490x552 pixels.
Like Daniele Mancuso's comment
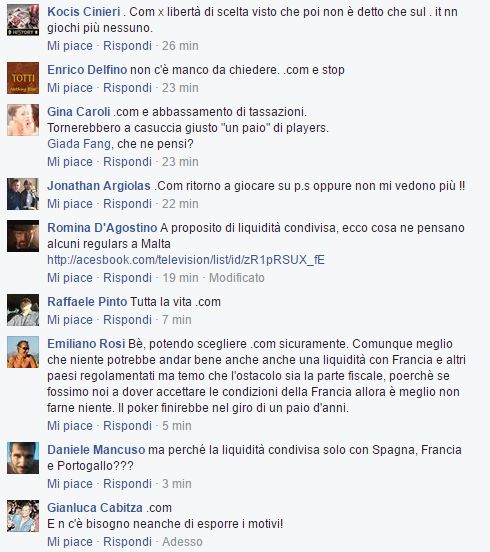click(x=70, y=484)
